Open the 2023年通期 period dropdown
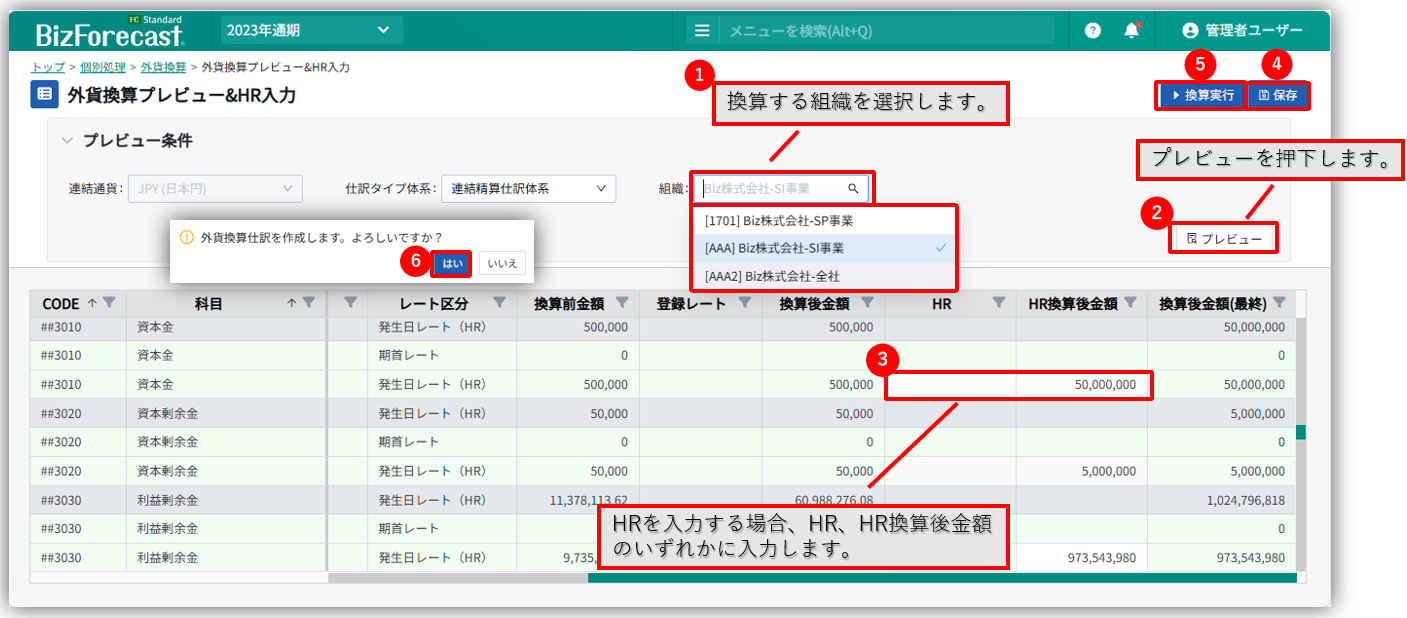Image resolution: width=1407 pixels, height=618 pixels. 310,30
